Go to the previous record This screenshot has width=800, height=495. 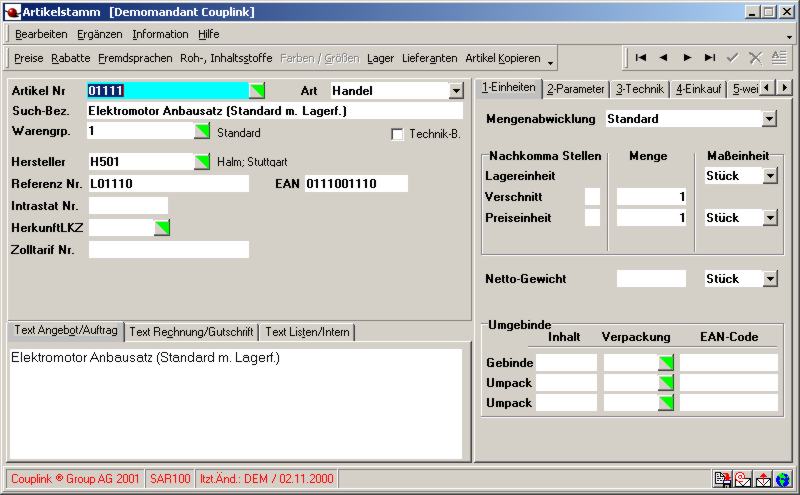[x=663, y=58]
